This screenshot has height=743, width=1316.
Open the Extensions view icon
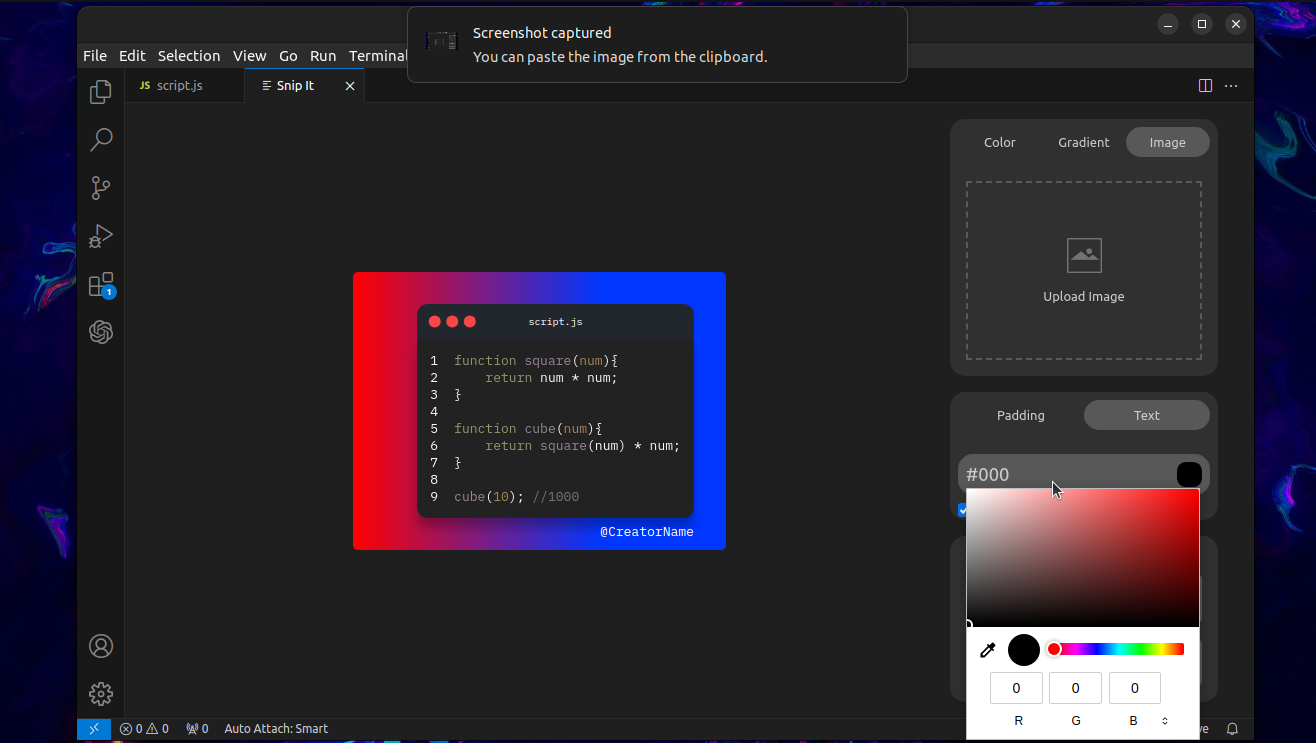[x=101, y=285]
